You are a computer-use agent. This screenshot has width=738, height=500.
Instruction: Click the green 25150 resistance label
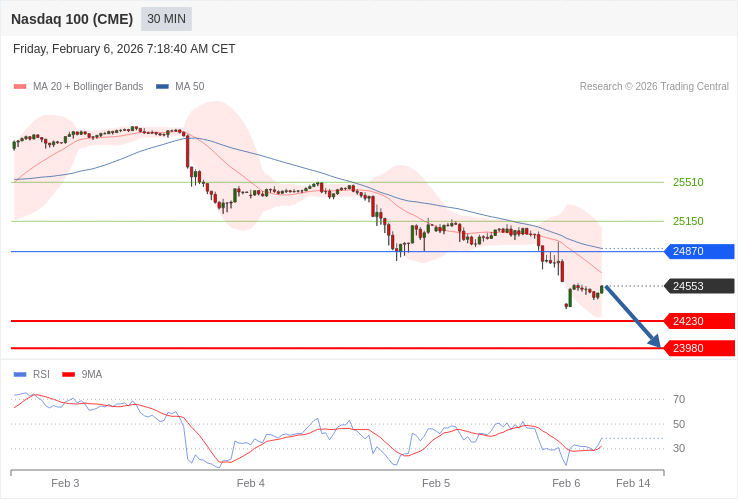(688, 221)
